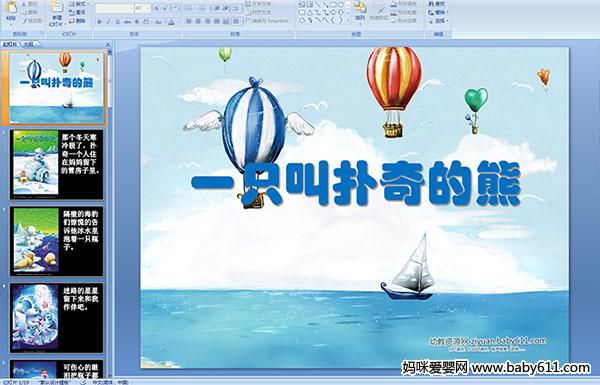Image resolution: width=600 pixels, height=385 pixels.
Task: Open the font color picker
Action: pyautogui.click(x=171, y=22)
